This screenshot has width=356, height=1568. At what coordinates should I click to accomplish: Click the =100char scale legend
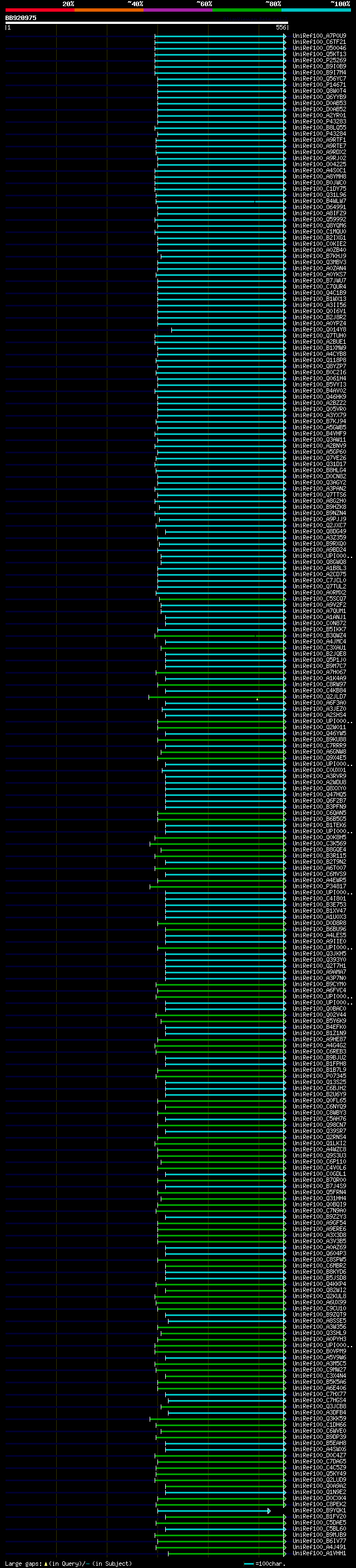(x=264, y=1564)
